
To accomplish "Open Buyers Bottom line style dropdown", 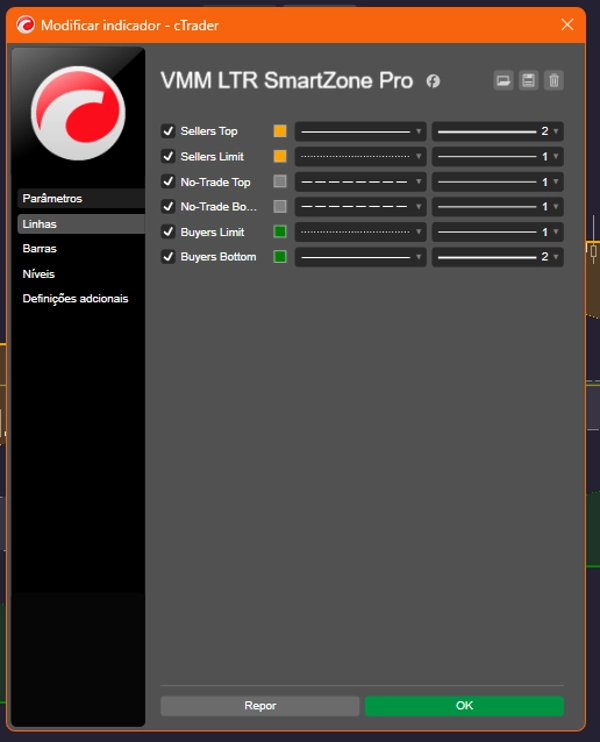I will (x=361, y=257).
